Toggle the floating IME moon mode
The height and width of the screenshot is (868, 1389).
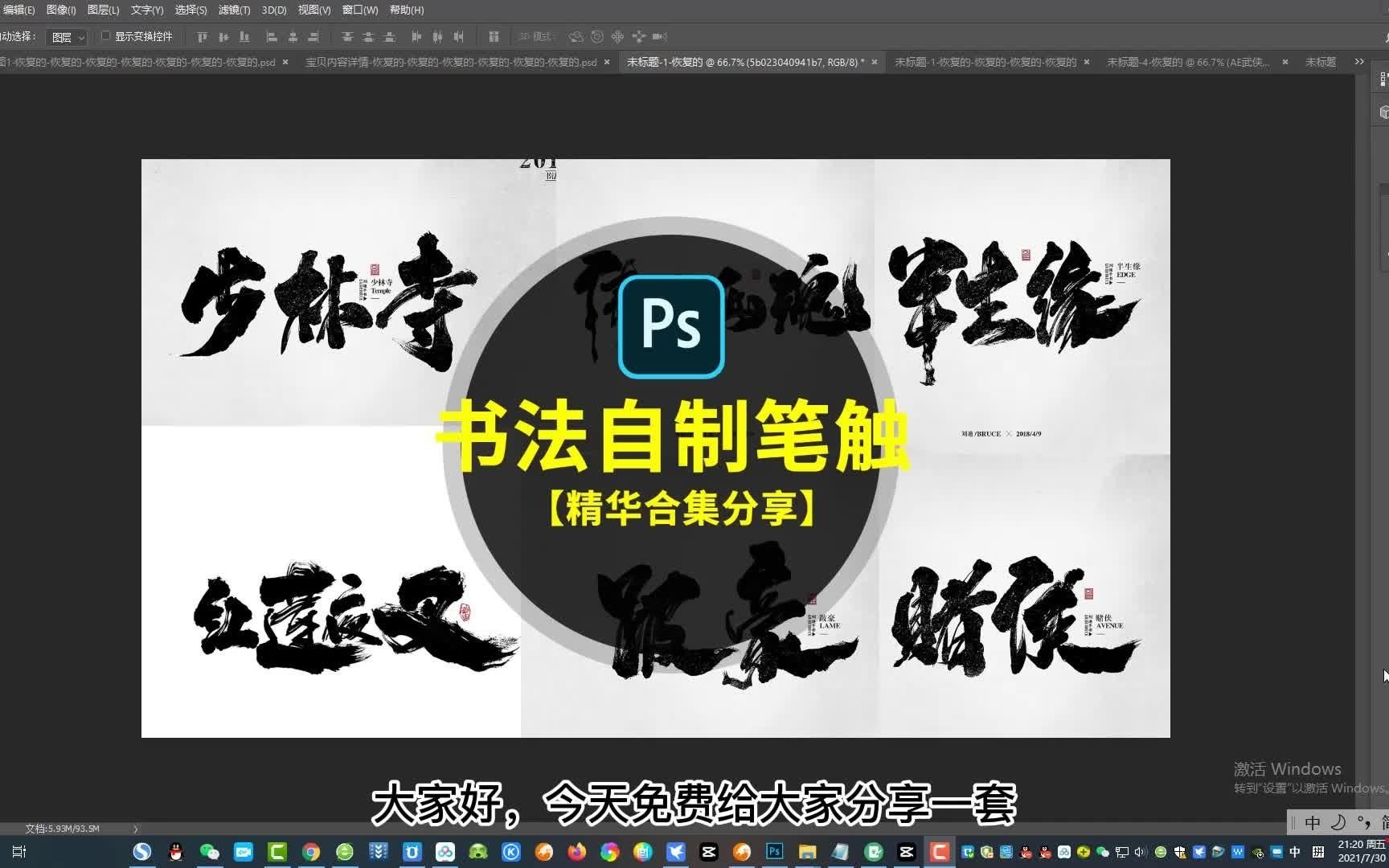click(1338, 822)
